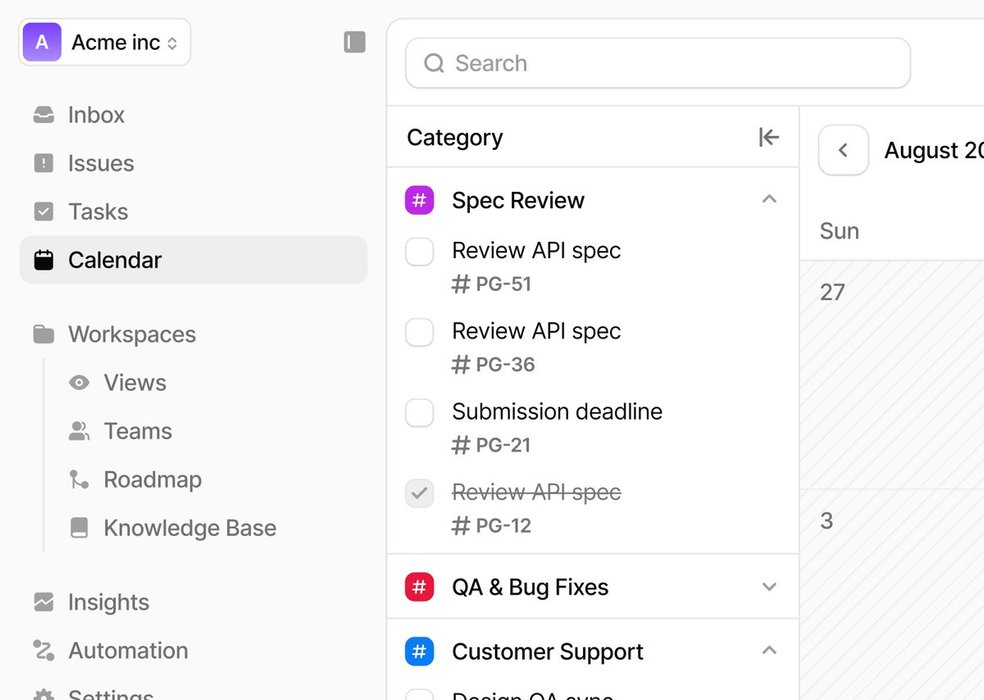The height and width of the screenshot is (700, 984).
Task: Collapse the Spec Review category
Action: (x=769, y=200)
